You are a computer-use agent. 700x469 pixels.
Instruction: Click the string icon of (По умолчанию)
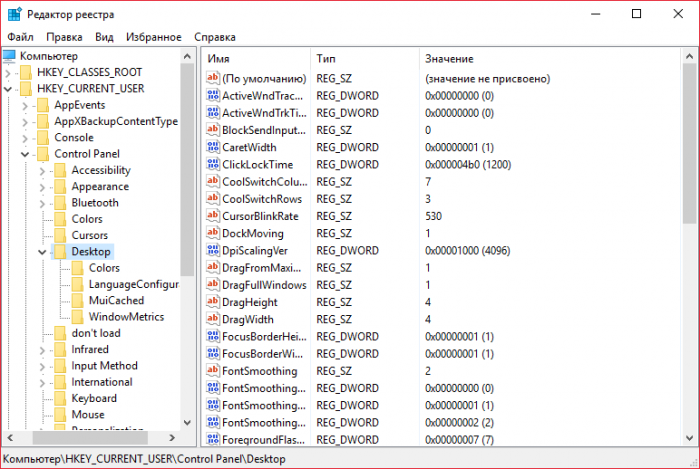212,78
